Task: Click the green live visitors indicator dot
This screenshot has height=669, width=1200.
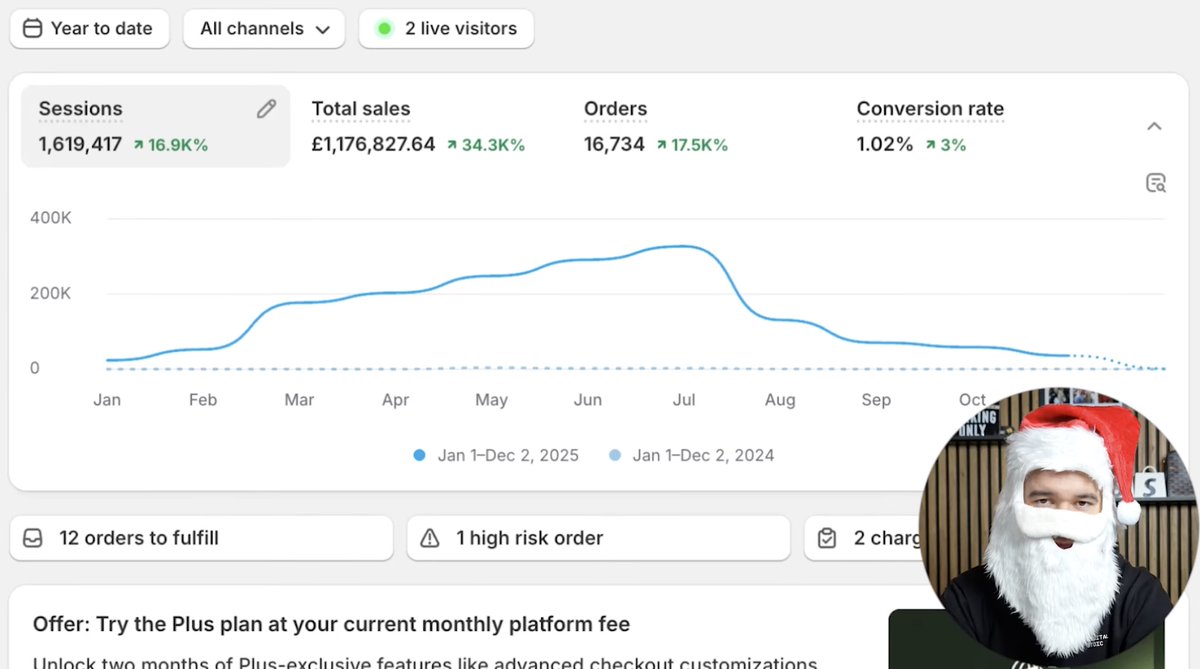Action: (x=383, y=28)
